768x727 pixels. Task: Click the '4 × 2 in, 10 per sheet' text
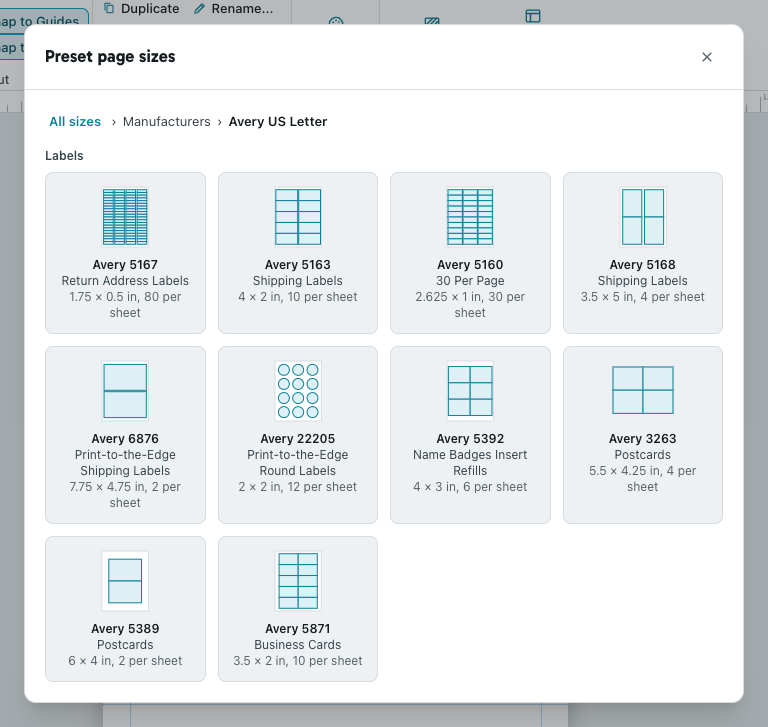pos(298,297)
